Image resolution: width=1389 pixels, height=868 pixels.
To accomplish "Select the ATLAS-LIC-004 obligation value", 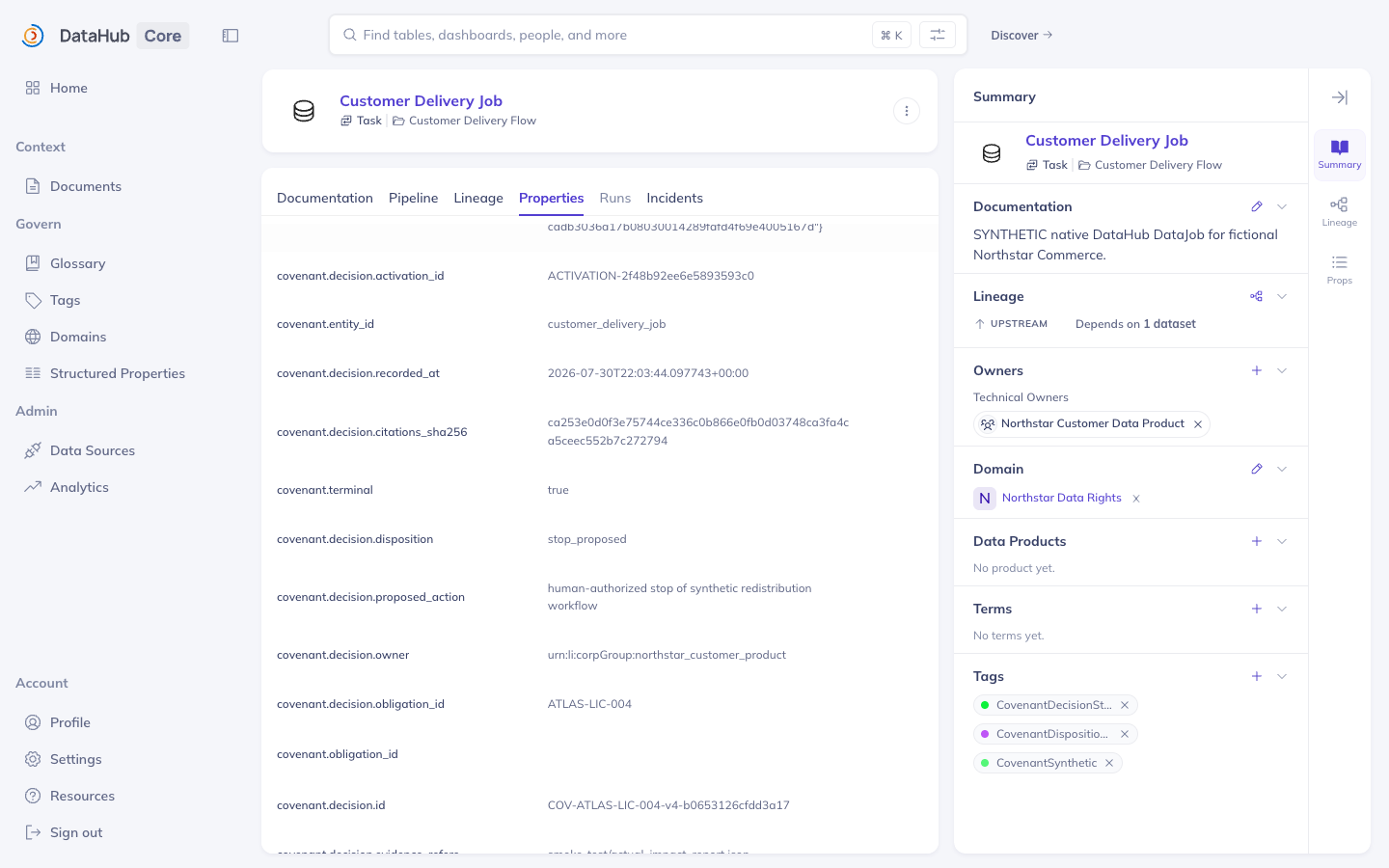I will [589, 704].
